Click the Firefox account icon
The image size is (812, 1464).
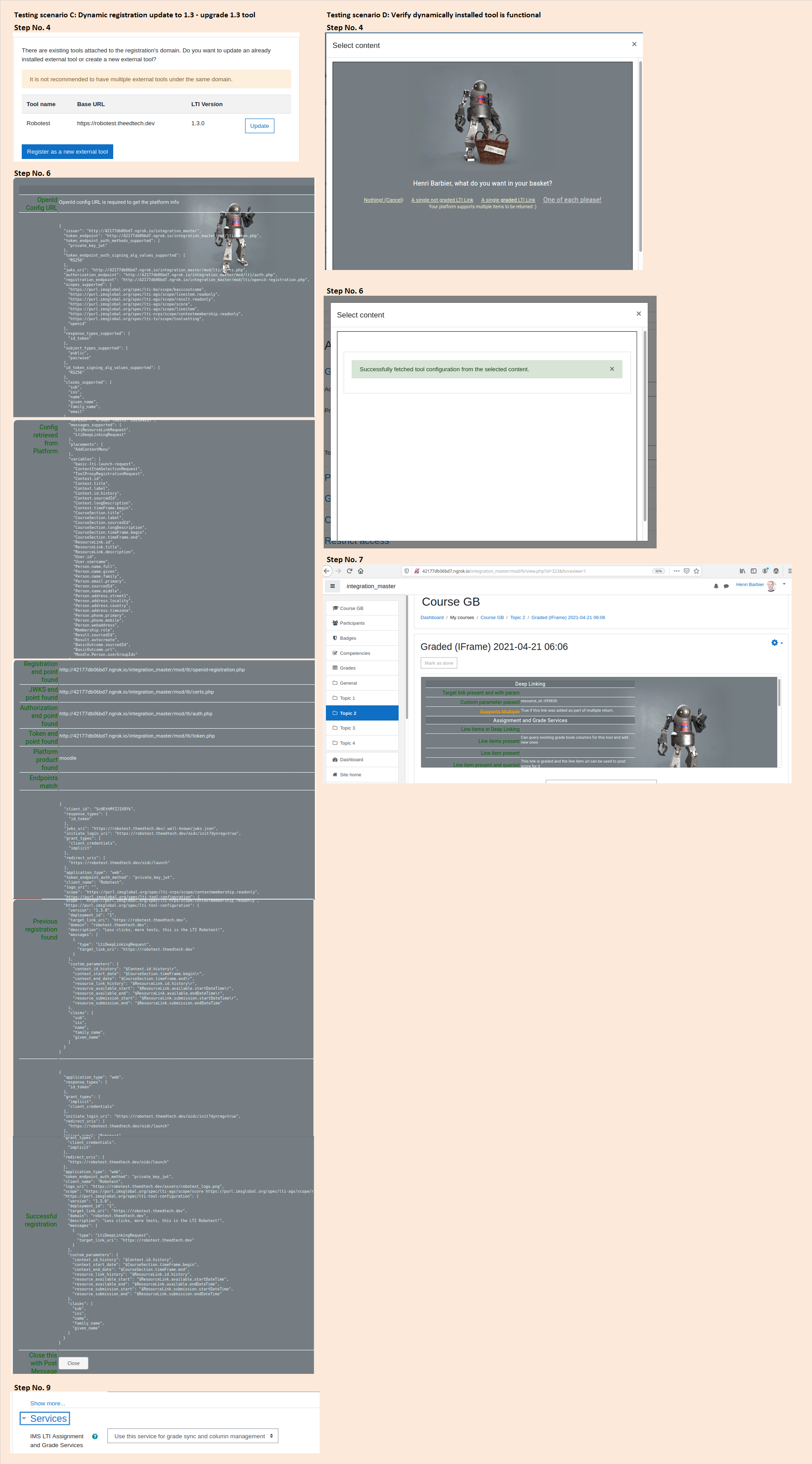coord(765,571)
